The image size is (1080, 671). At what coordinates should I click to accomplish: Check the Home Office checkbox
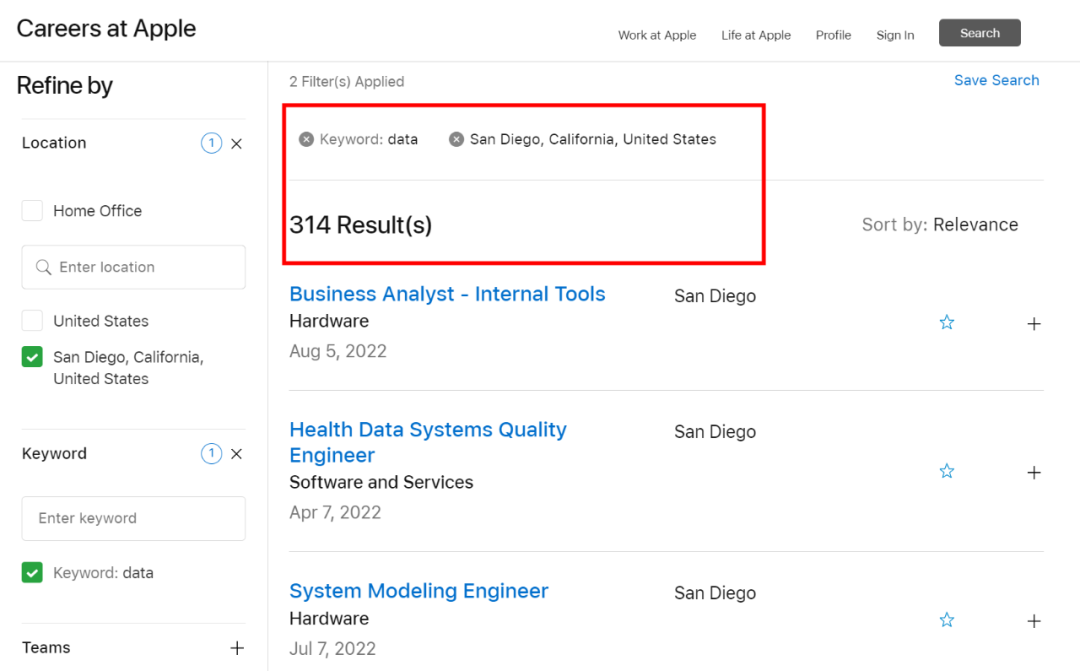[33, 211]
